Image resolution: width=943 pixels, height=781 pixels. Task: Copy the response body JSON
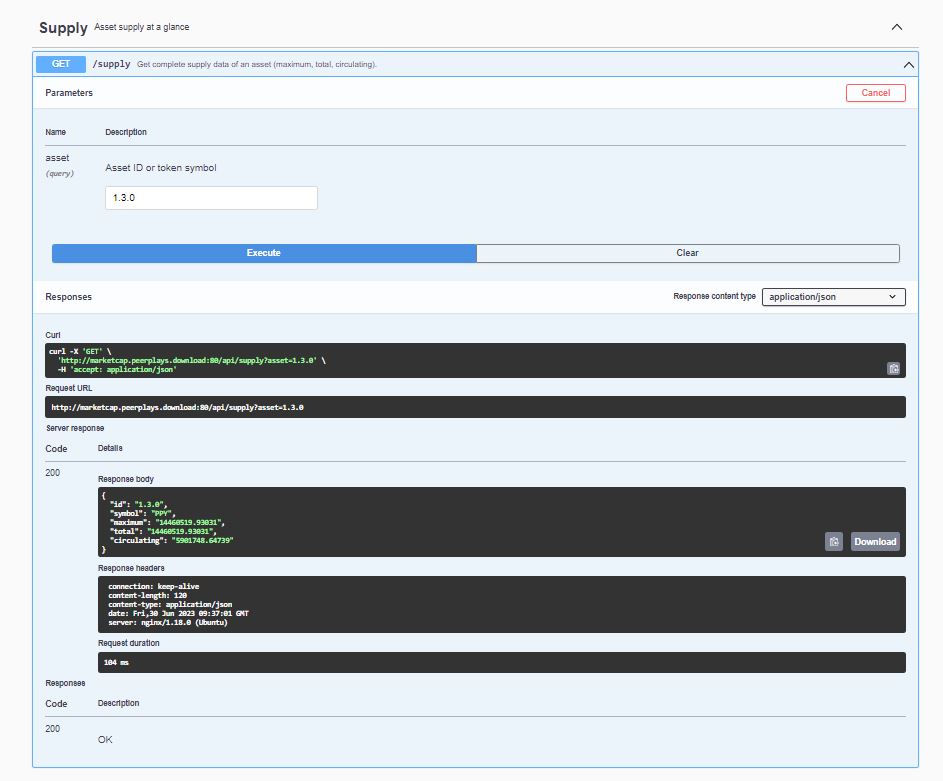click(x=834, y=542)
